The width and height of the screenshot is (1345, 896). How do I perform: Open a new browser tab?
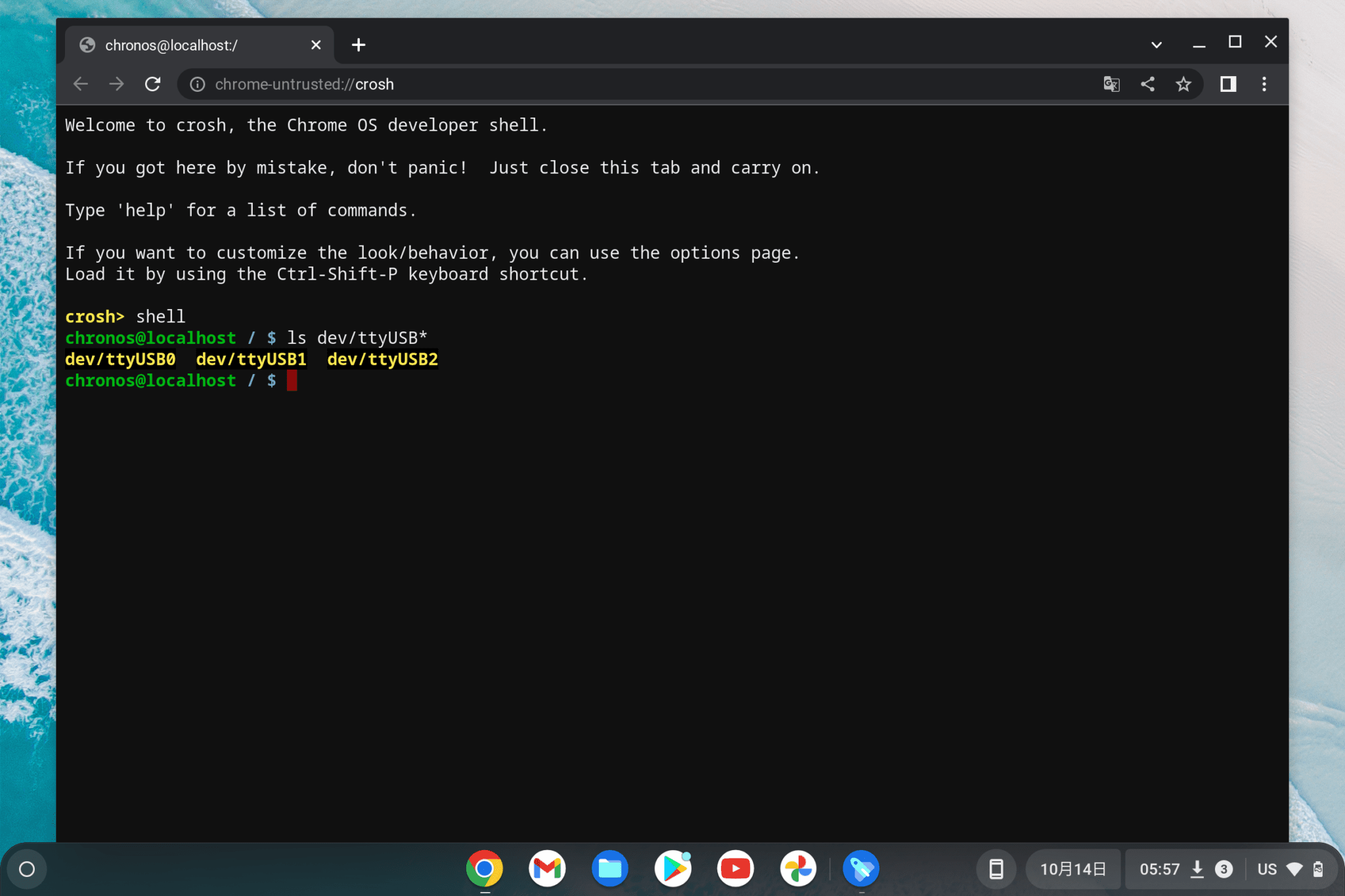(x=359, y=45)
